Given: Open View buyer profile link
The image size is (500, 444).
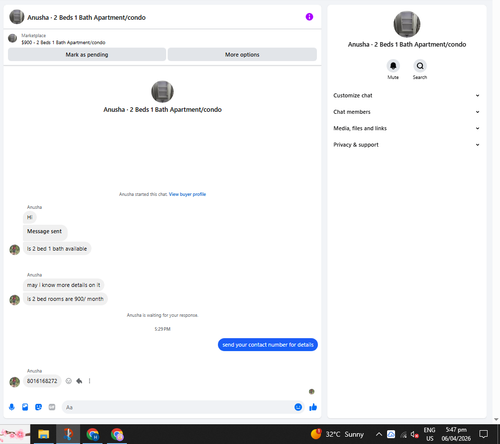Looking at the screenshot, I should [187, 194].
